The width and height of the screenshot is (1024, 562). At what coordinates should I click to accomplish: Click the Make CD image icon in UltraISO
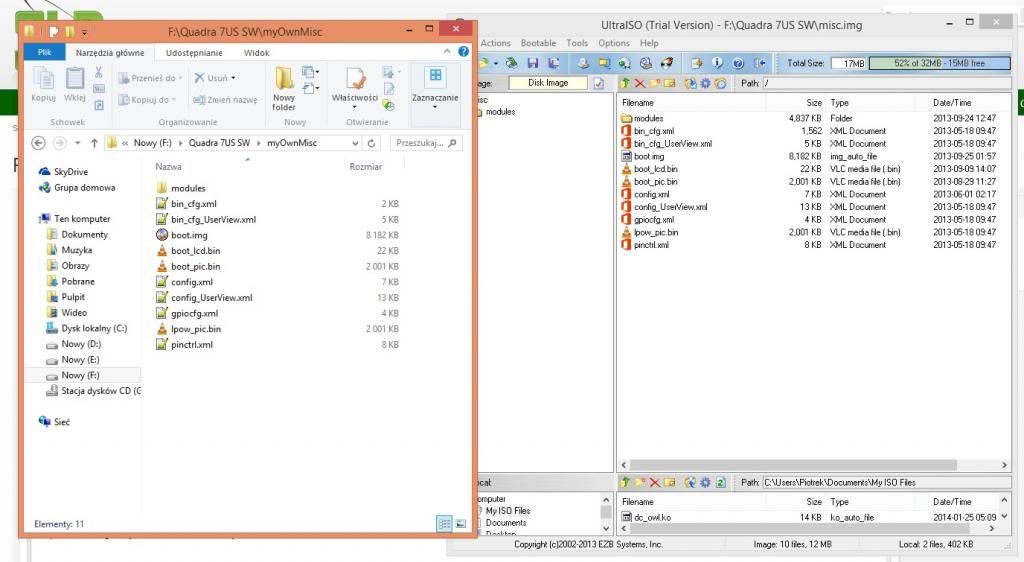pyautogui.click(x=583, y=63)
